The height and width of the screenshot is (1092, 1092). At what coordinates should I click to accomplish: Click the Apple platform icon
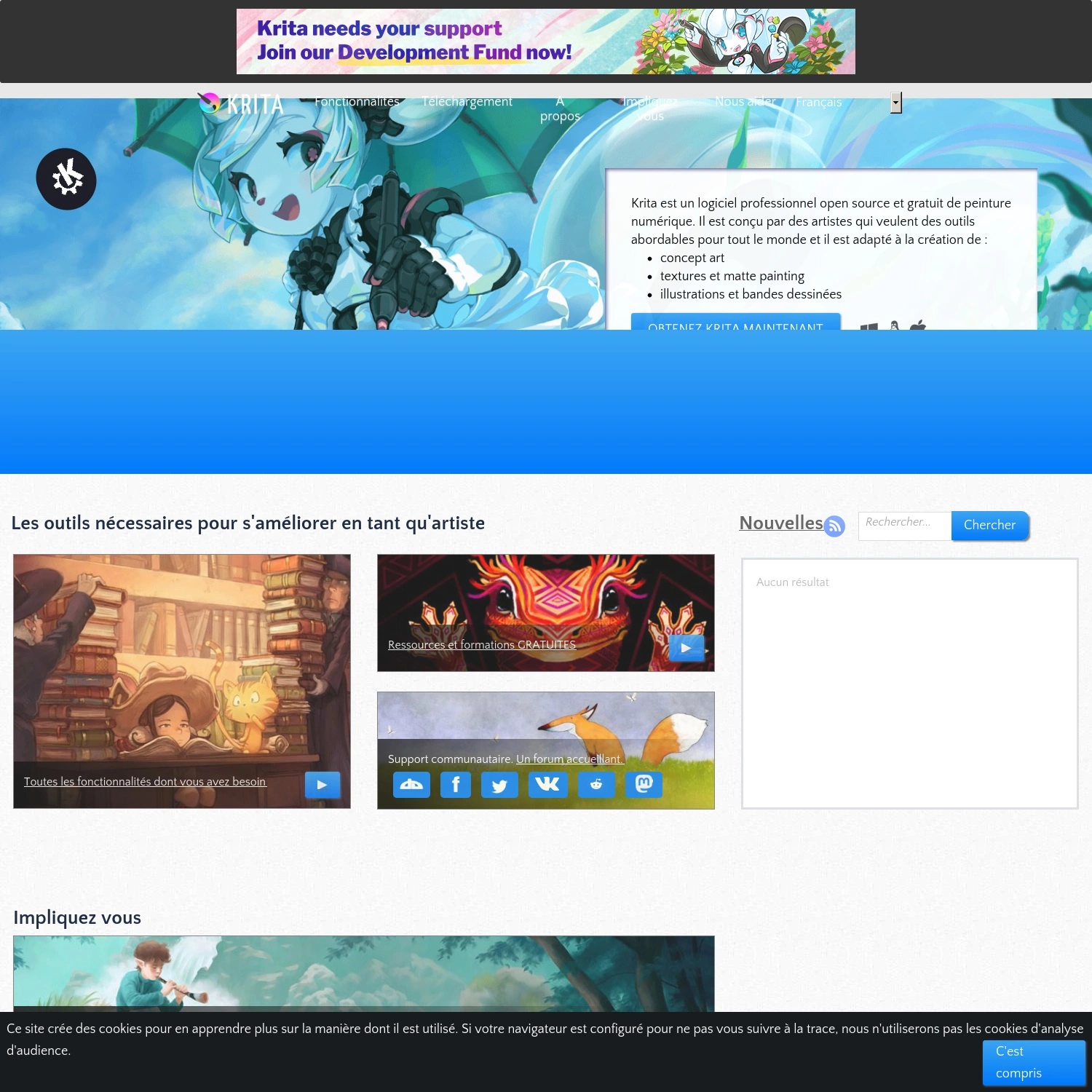click(x=918, y=325)
